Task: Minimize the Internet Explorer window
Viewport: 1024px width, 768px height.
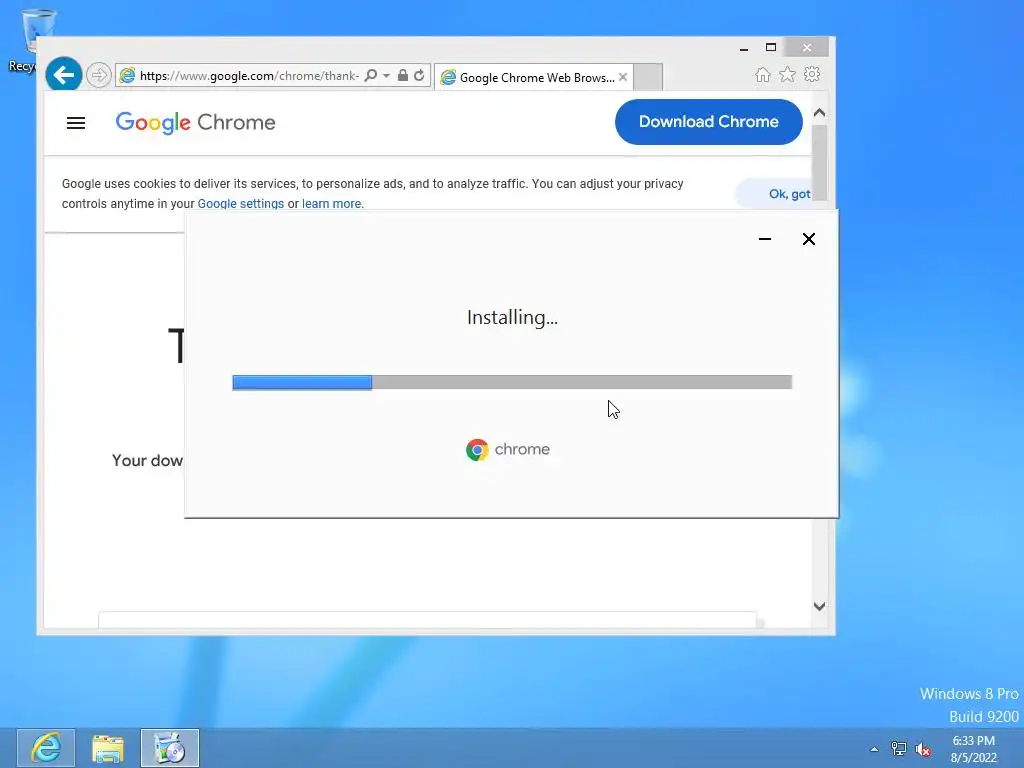Action: click(744, 48)
